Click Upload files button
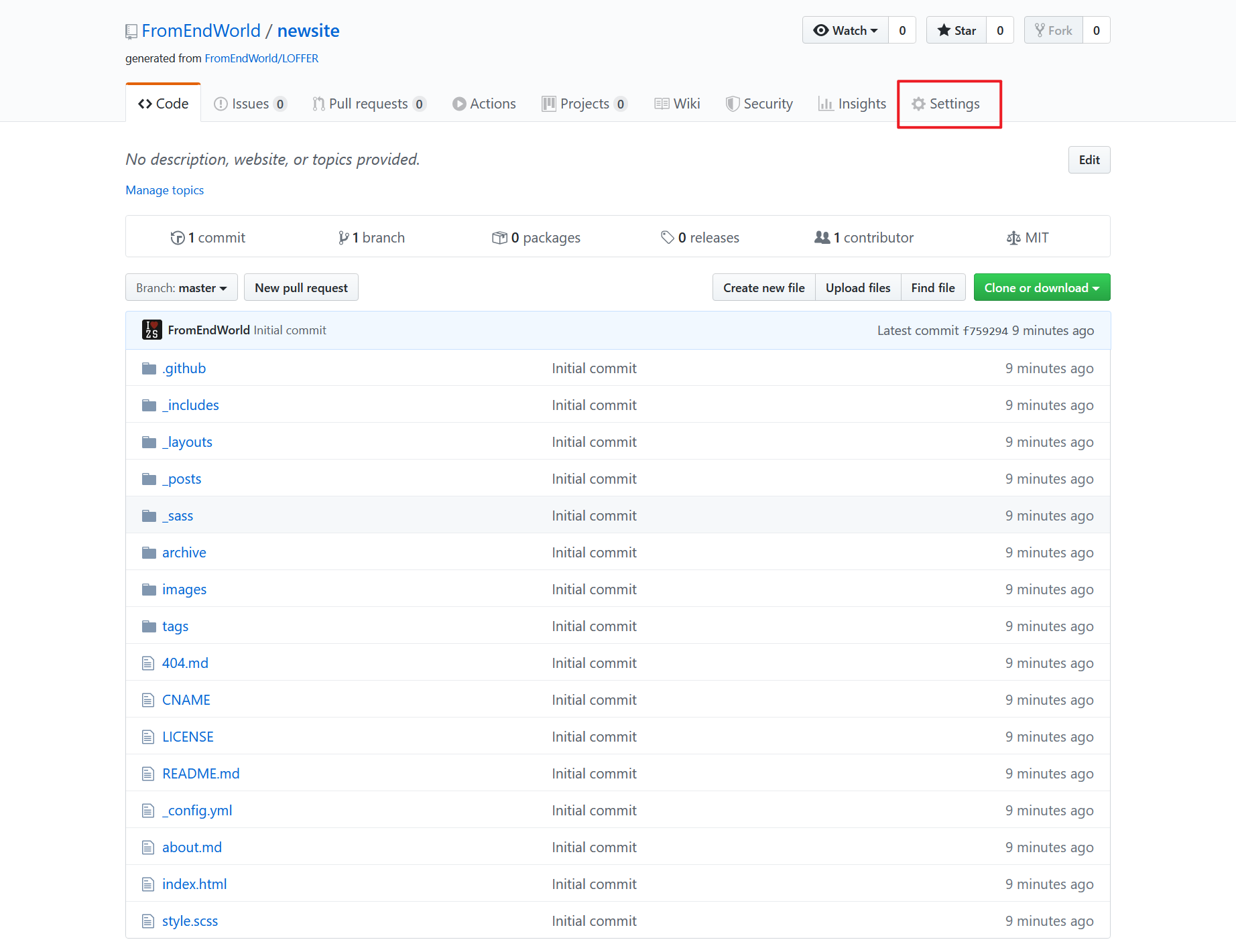Image resolution: width=1236 pixels, height=952 pixels. pos(858,287)
